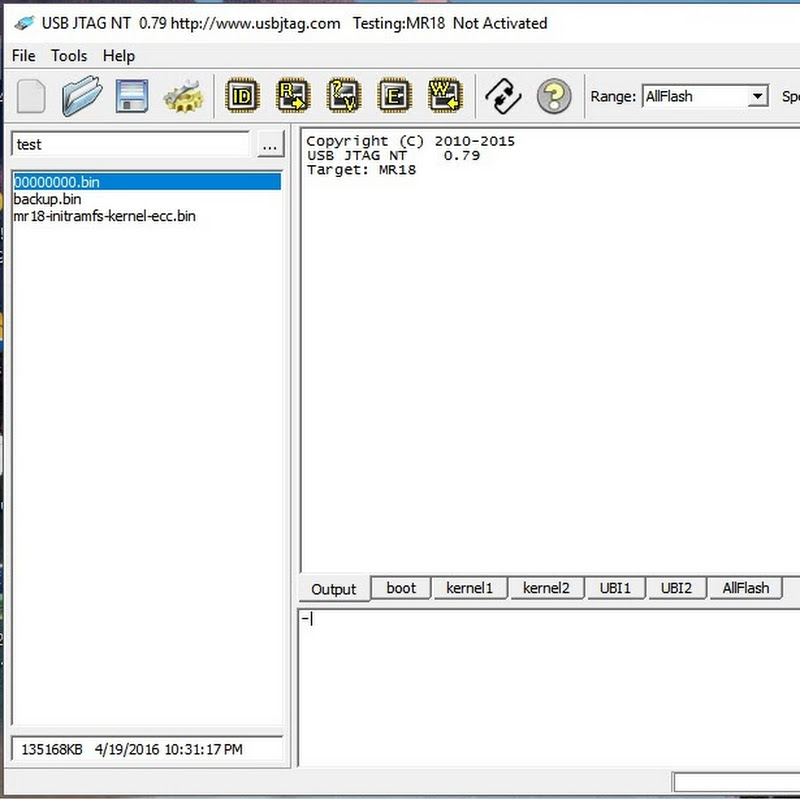The height and width of the screenshot is (800, 800).
Task: Open the File menu
Action: pos(23,56)
